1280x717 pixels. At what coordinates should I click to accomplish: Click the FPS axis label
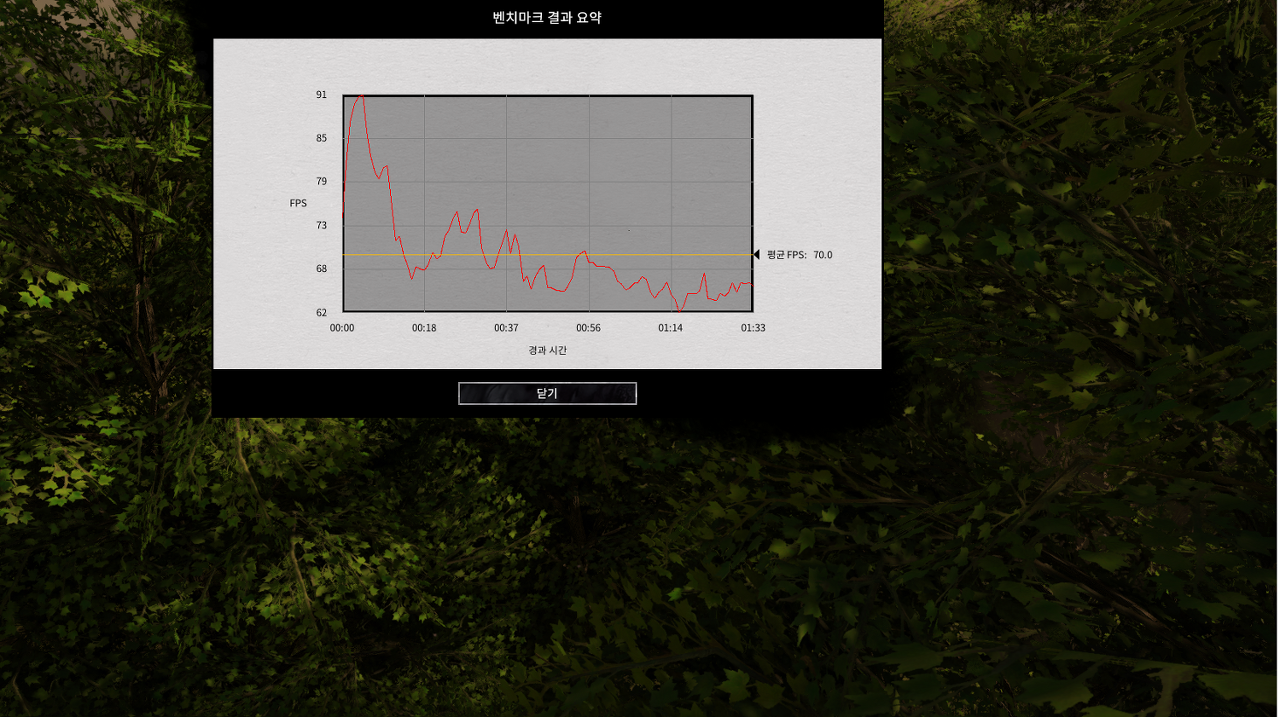click(x=298, y=203)
